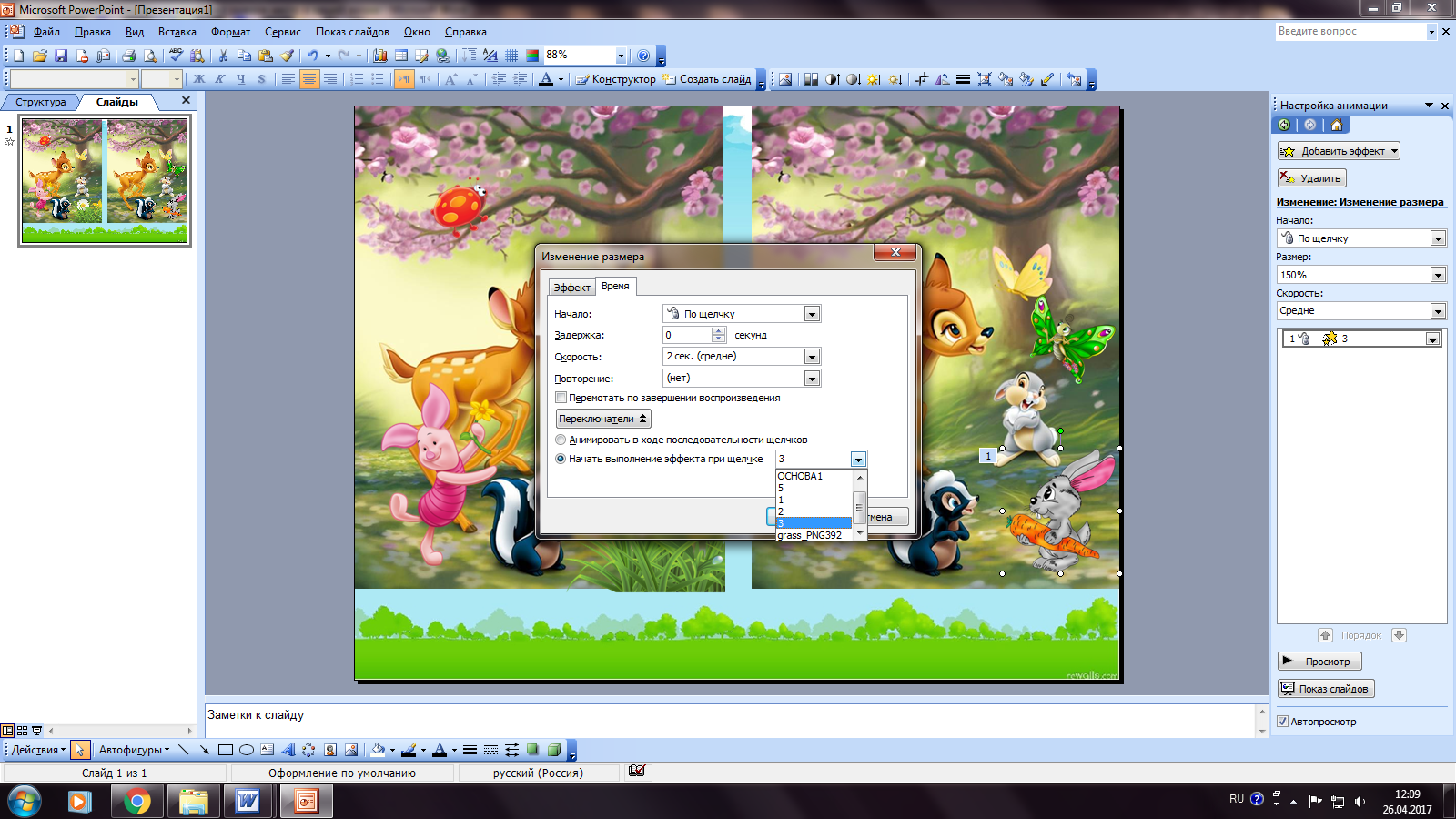Click the Просмотр play button
1456x819 pixels.
click(1319, 662)
